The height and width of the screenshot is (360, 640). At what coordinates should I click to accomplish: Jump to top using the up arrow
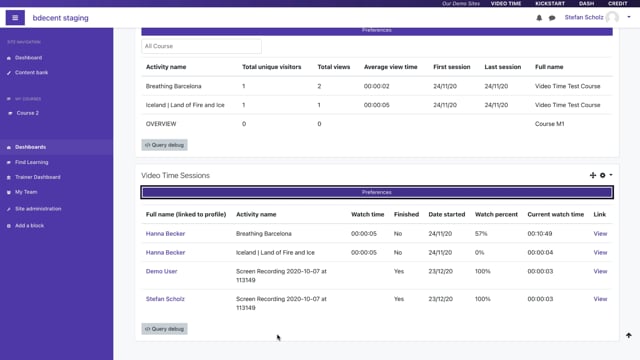(x=629, y=336)
